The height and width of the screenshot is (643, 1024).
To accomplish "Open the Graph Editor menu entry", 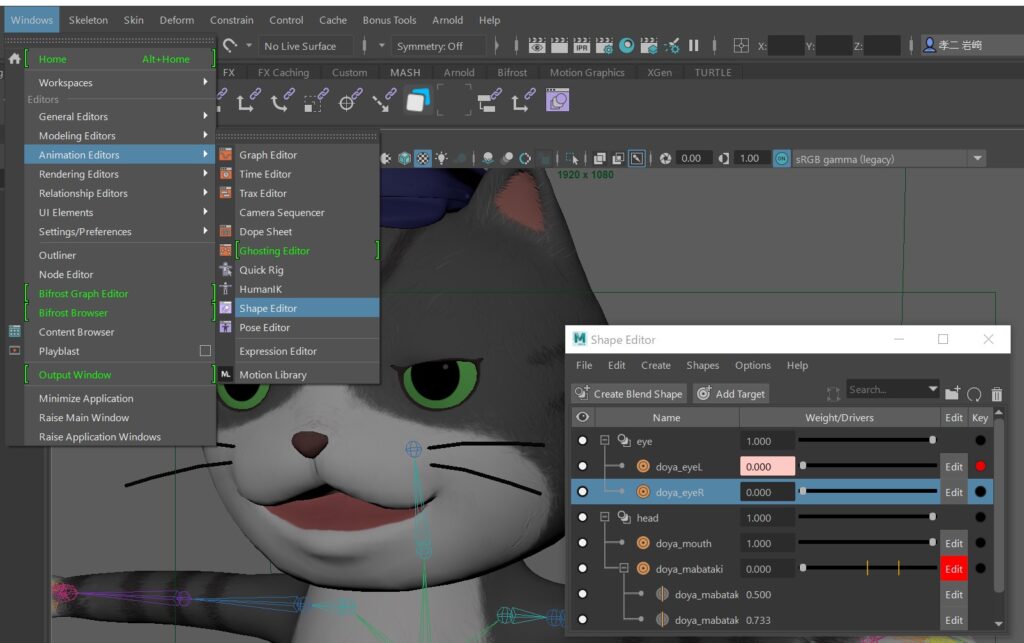I will [x=298, y=155].
